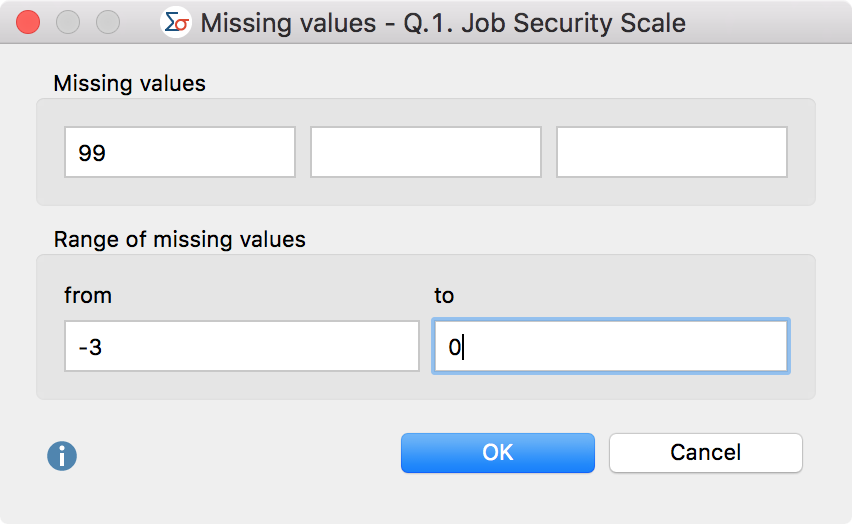Click the "from" label text

click(x=88, y=296)
